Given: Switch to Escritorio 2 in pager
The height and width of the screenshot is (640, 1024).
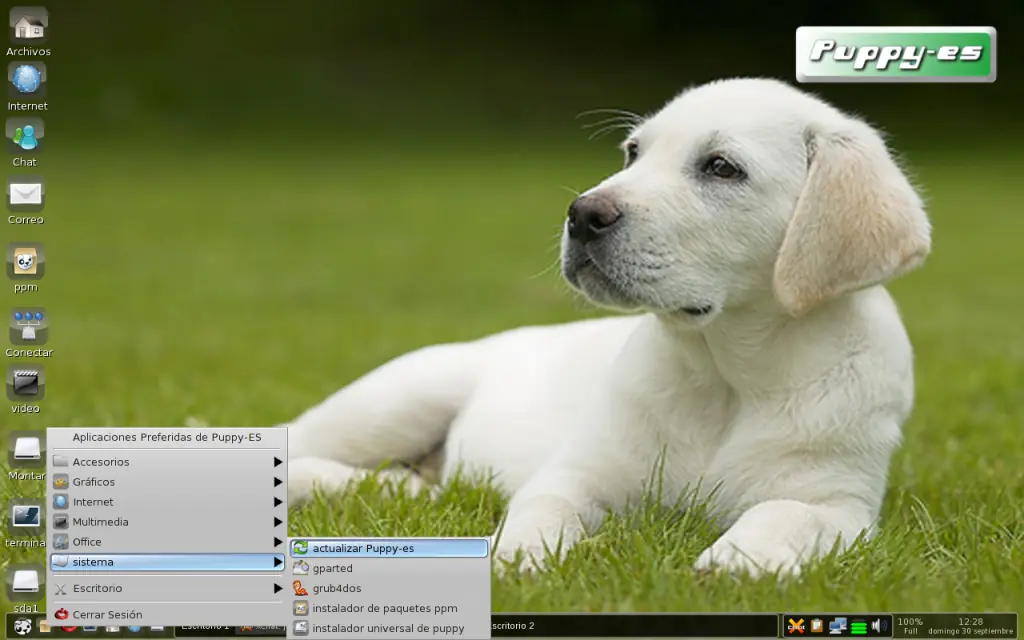Looking at the screenshot, I should (x=513, y=626).
